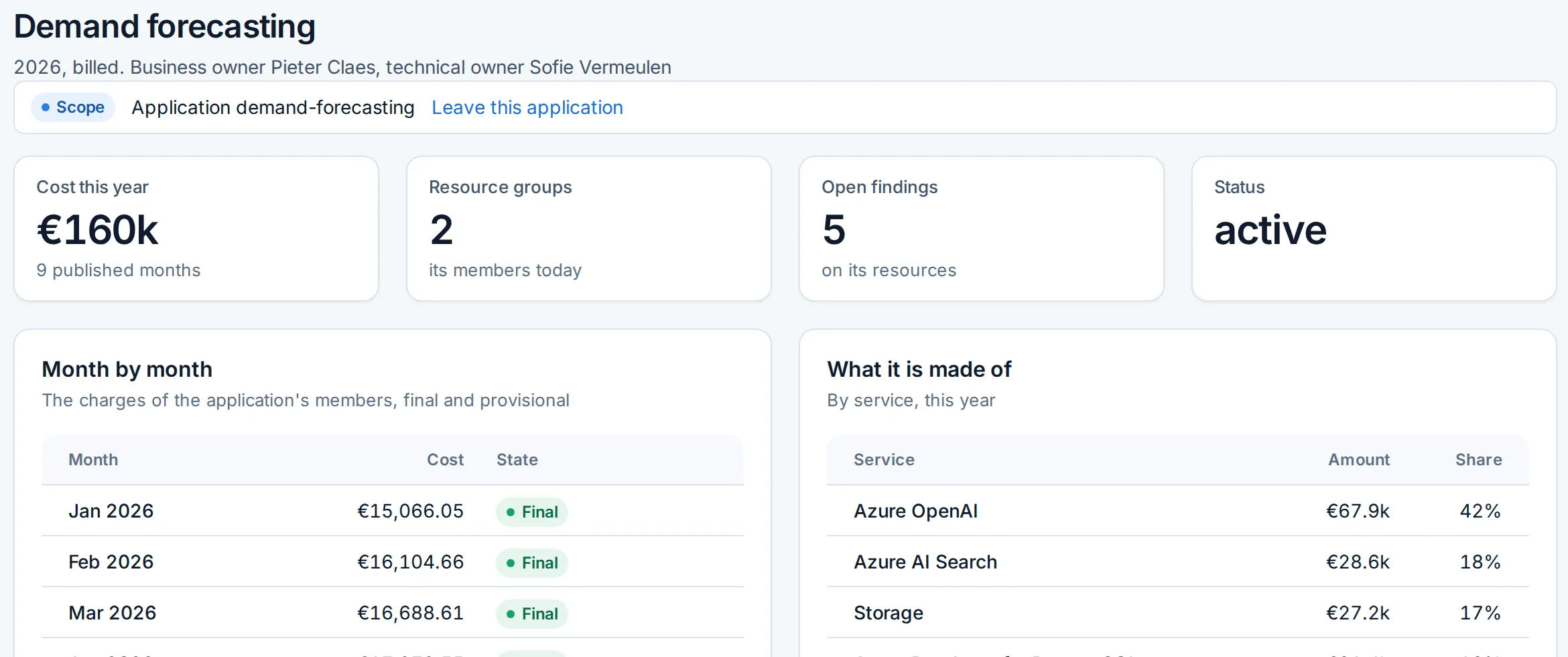Click the €27.2k amount cell
The width and height of the screenshot is (1568, 657).
point(1358,613)
